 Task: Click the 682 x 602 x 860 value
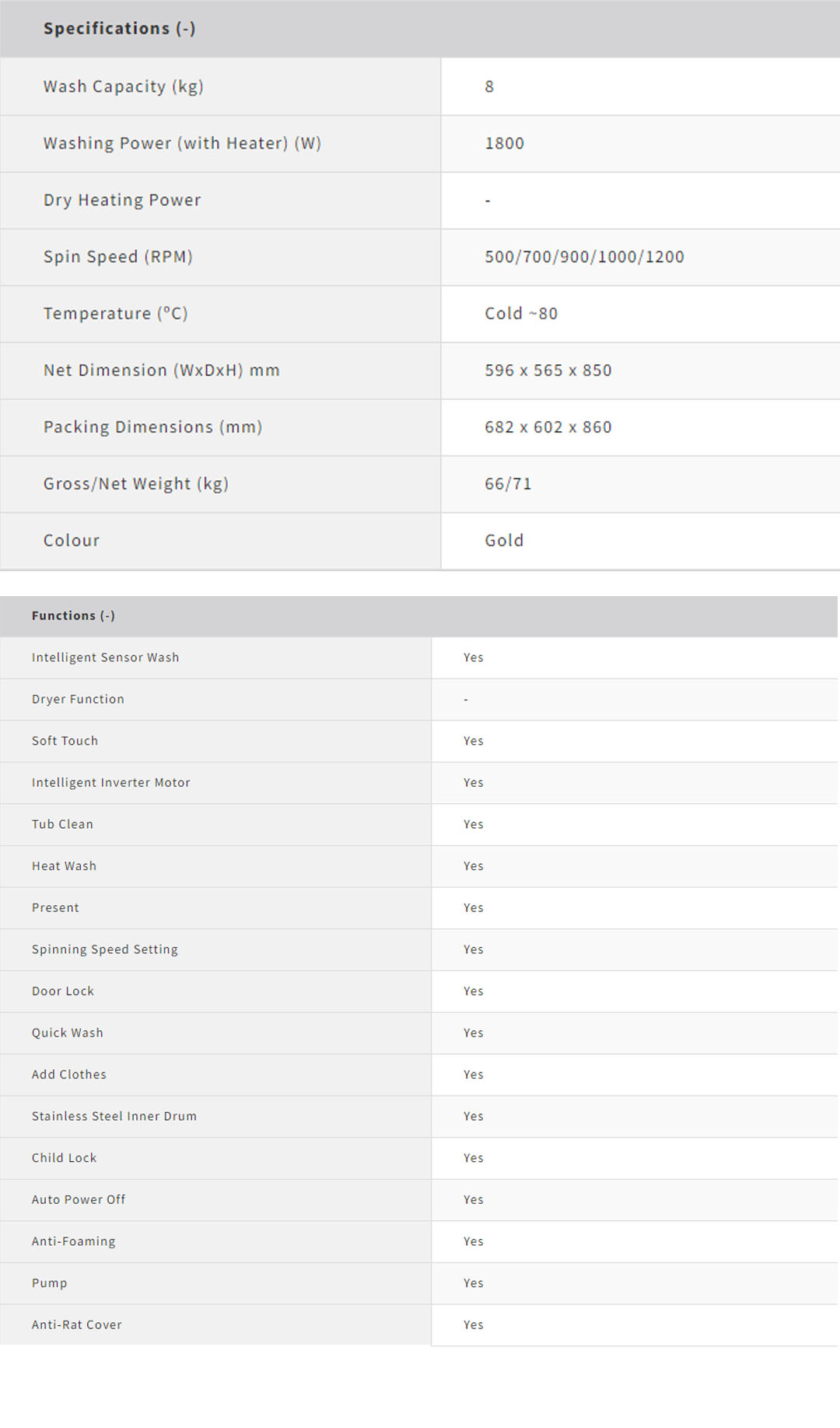(548, 427)
